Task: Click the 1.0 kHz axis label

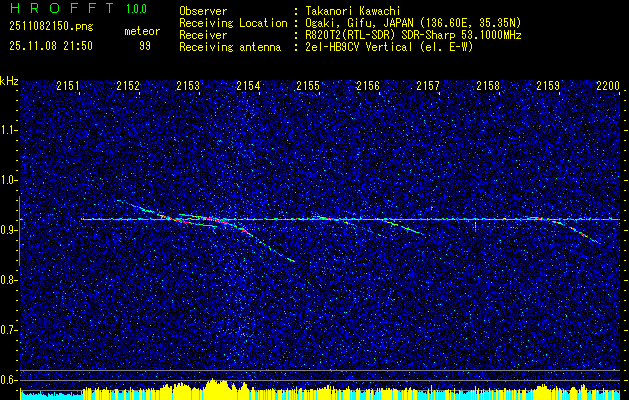Action: 8,180
